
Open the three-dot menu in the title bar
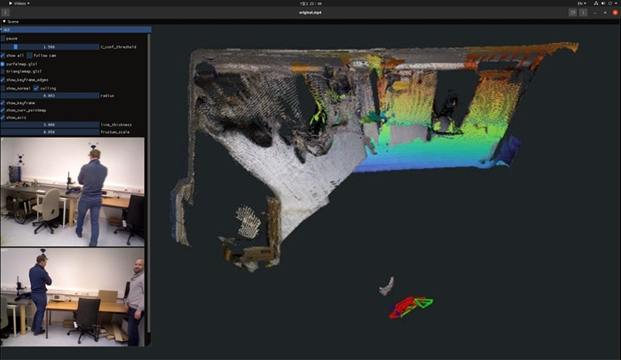(583, 13)
